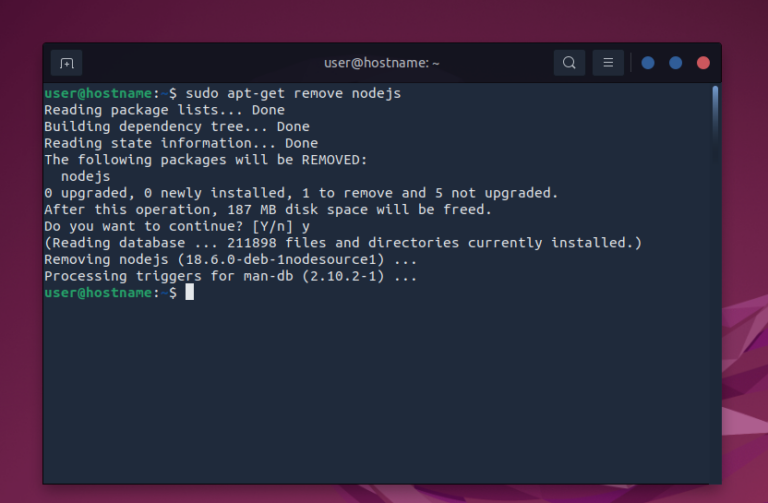
Task: Minimize the terminal window
Action: (648, 63)
